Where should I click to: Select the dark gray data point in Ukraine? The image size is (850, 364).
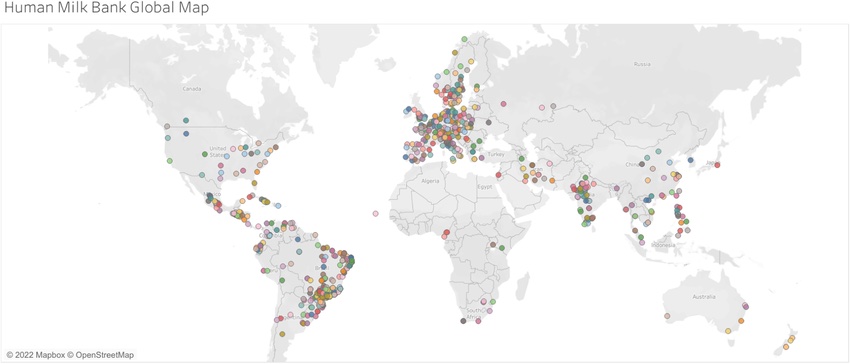pyautogui.click(x=488, y=123)
